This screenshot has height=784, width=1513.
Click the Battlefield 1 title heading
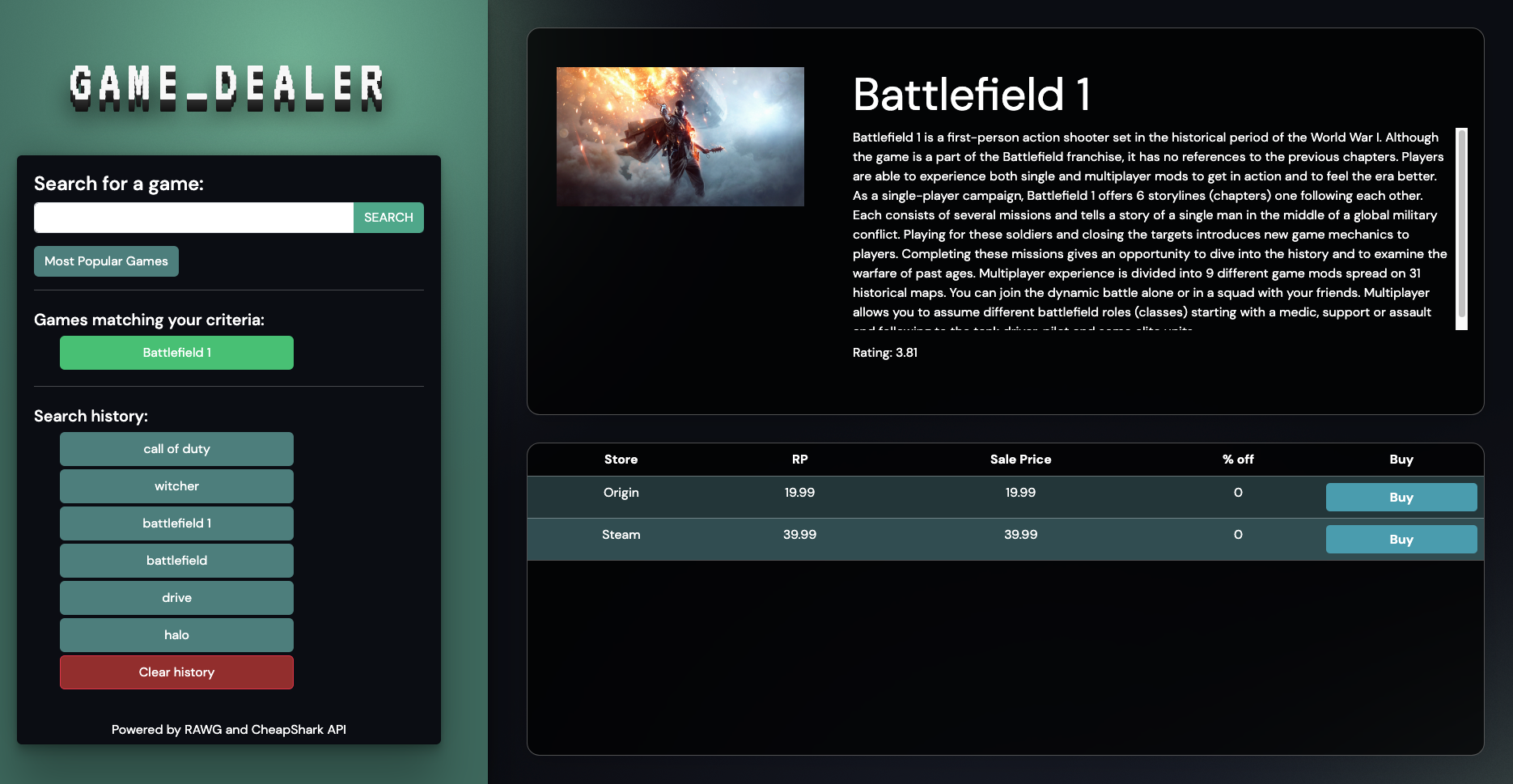(x=972, y=95)
